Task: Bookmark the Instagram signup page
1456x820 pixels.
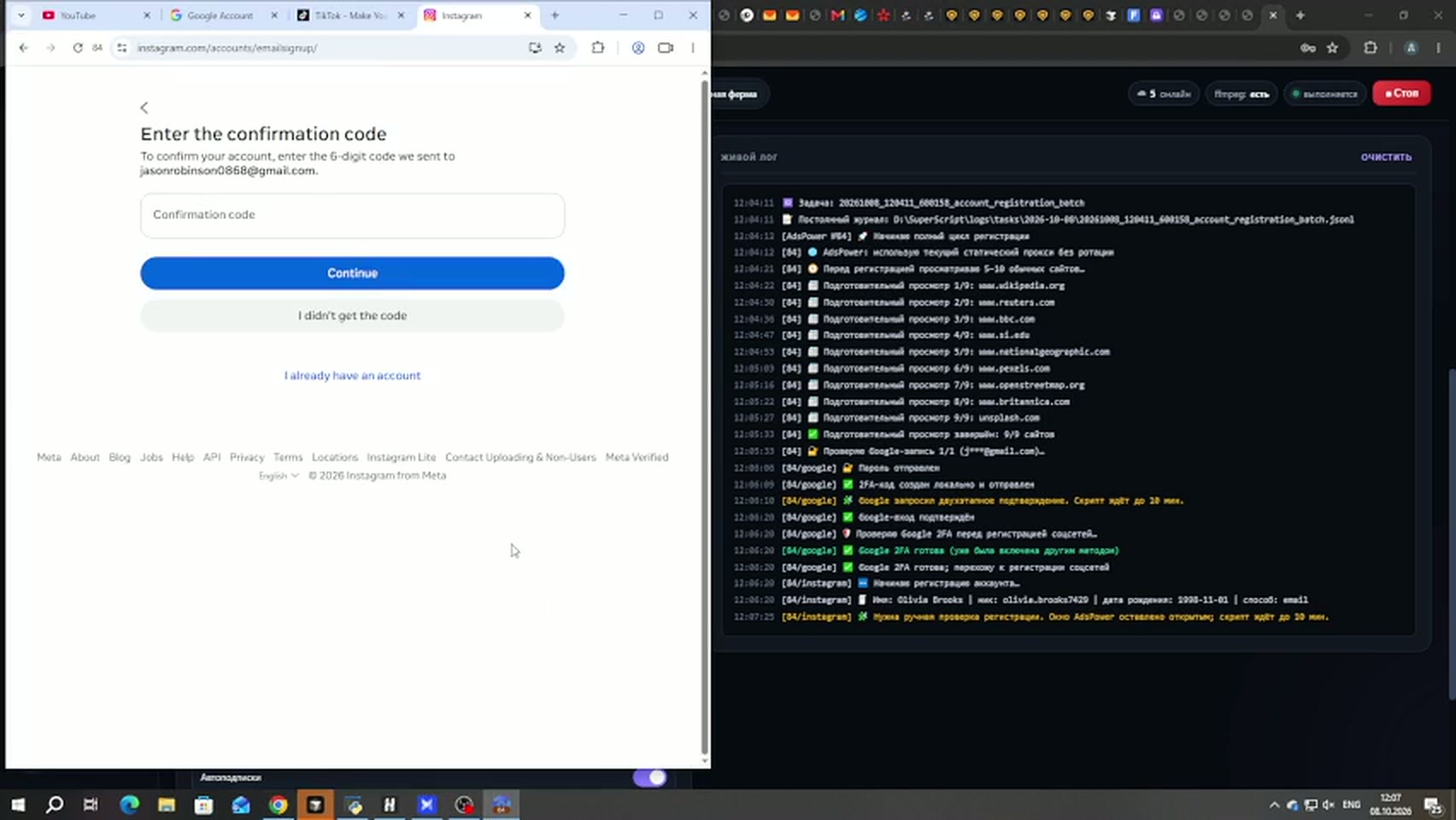Action: (560, 48)
